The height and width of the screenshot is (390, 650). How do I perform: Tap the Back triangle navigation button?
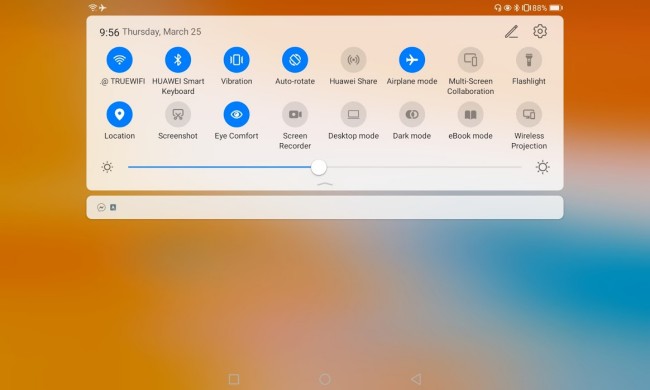tap(416, 379)
